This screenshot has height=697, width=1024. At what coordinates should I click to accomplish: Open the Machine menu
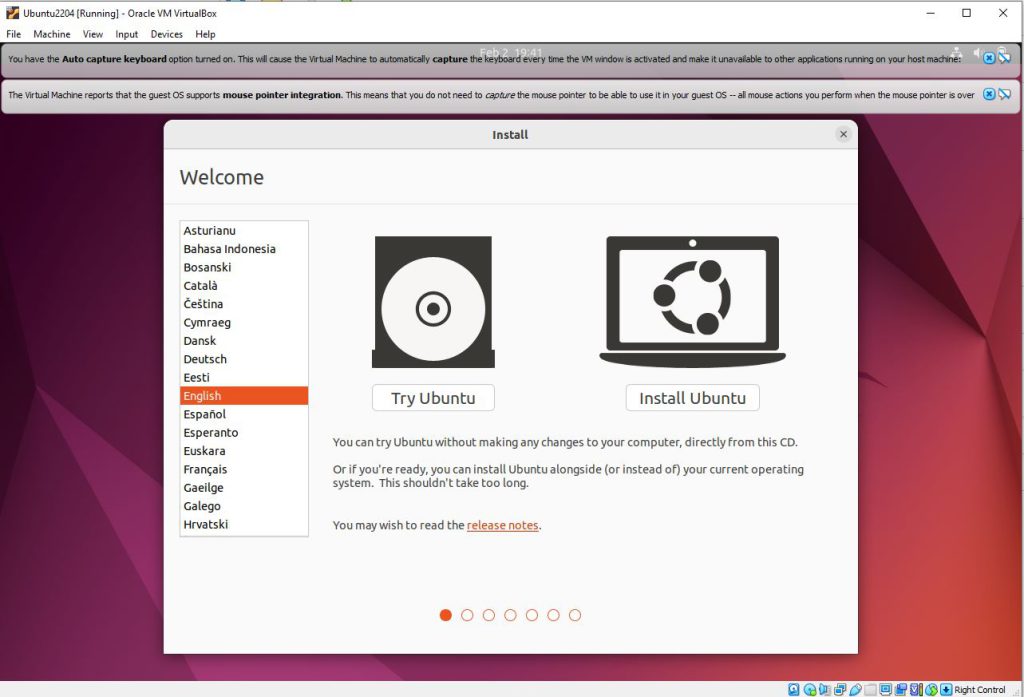pos(52,34)
